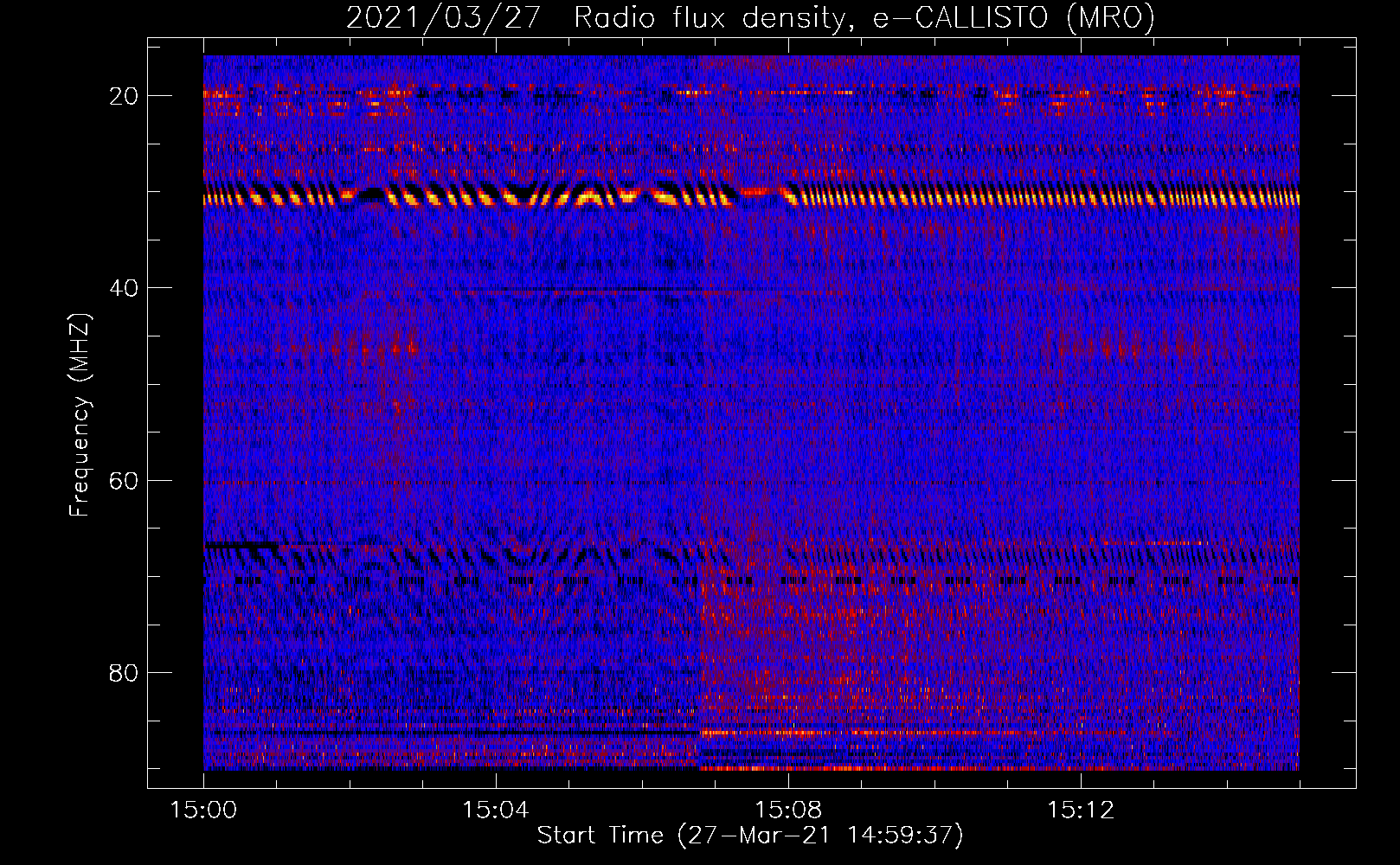Screen dimensions: 1400x865
Task: Select the '20' frequency axis label
Action: [x=124, y=96]
